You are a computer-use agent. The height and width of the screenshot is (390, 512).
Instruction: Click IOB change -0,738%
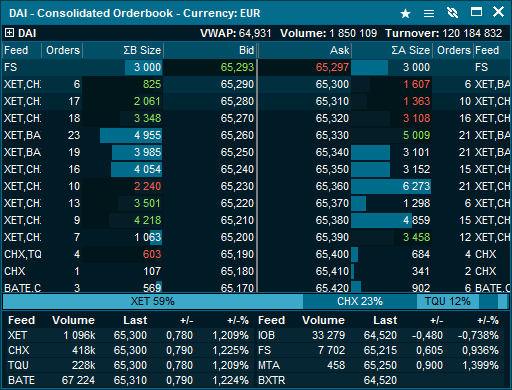(478, 335)
